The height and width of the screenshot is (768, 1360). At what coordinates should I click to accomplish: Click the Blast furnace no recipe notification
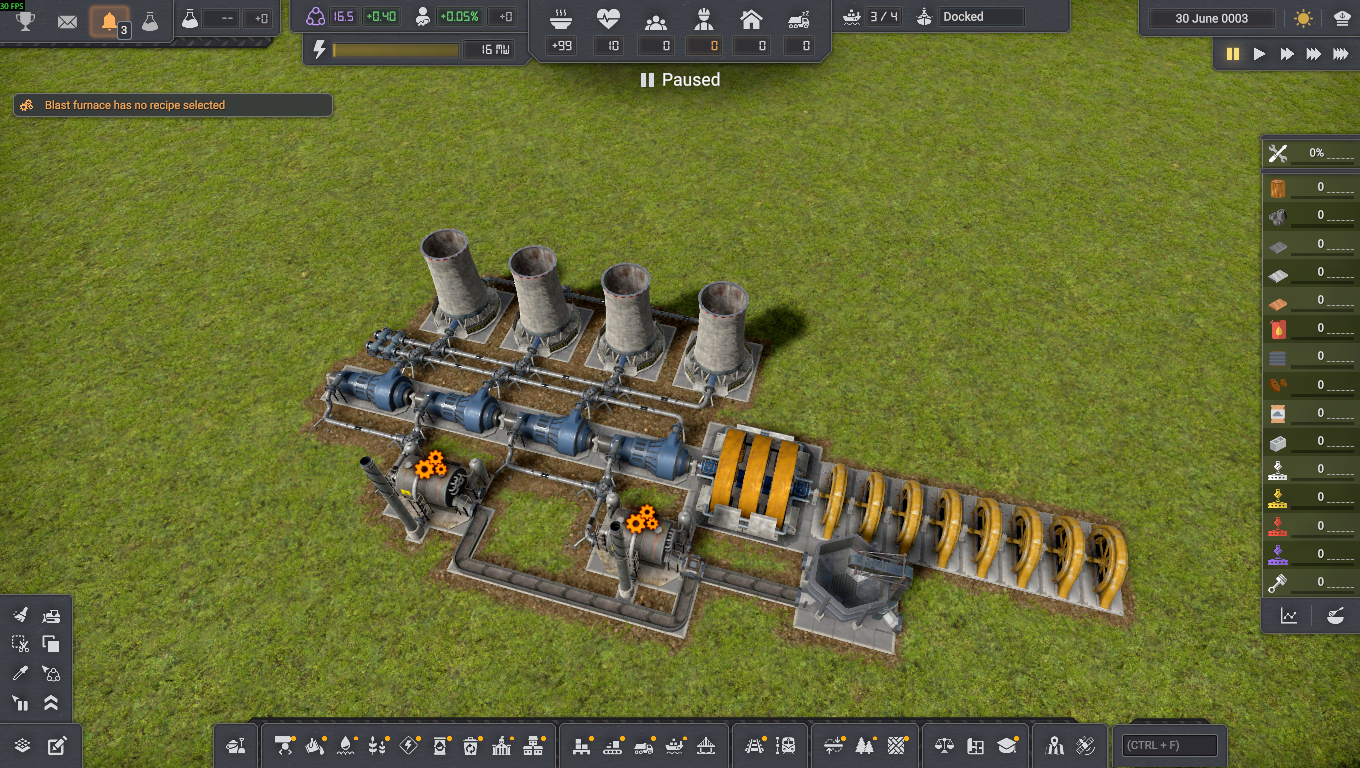[173, 105]
